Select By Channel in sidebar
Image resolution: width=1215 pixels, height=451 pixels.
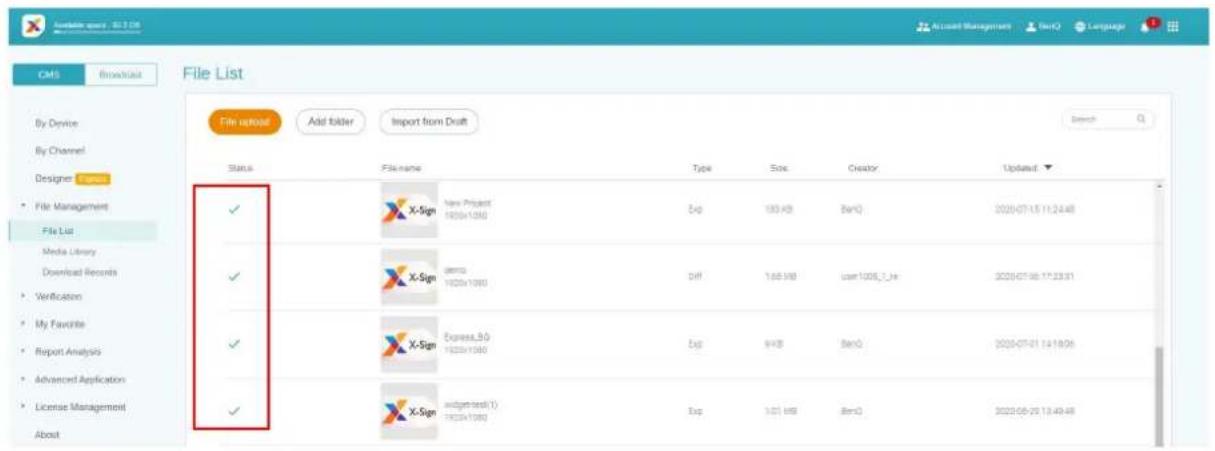coord(60,150)
